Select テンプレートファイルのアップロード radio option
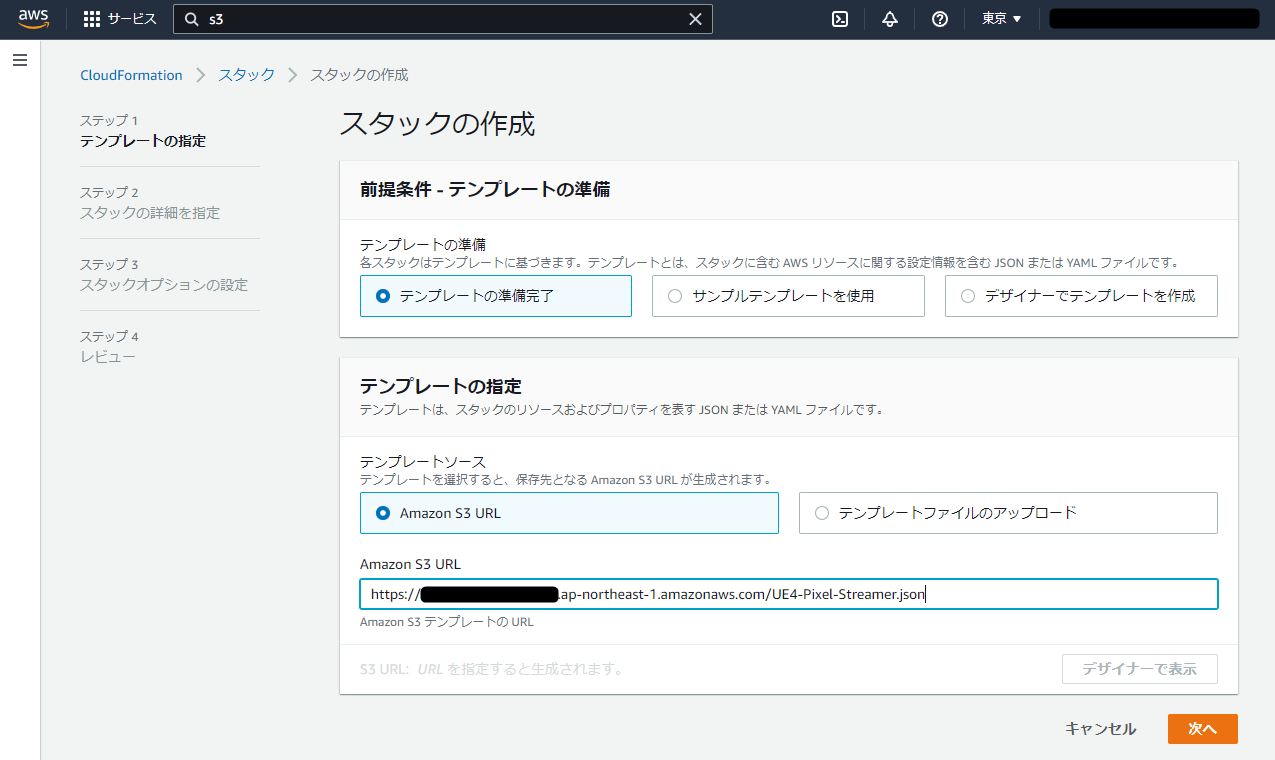Image resolution: width=1275 pixels, height=760 pixels. click(1008, 513)
